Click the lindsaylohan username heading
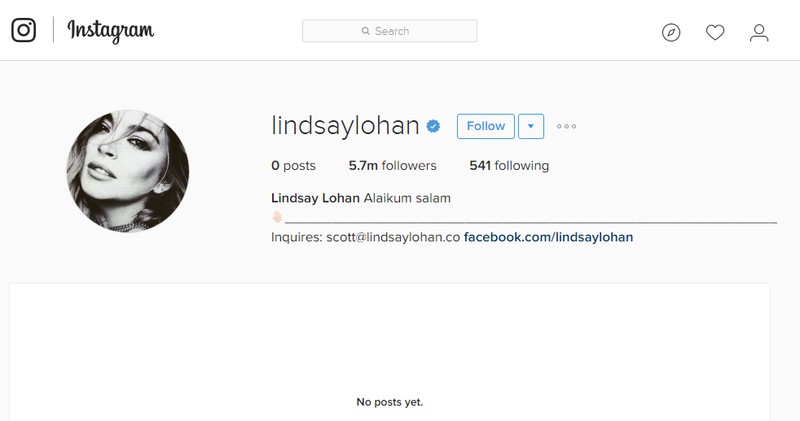 (x=345, y=126)
